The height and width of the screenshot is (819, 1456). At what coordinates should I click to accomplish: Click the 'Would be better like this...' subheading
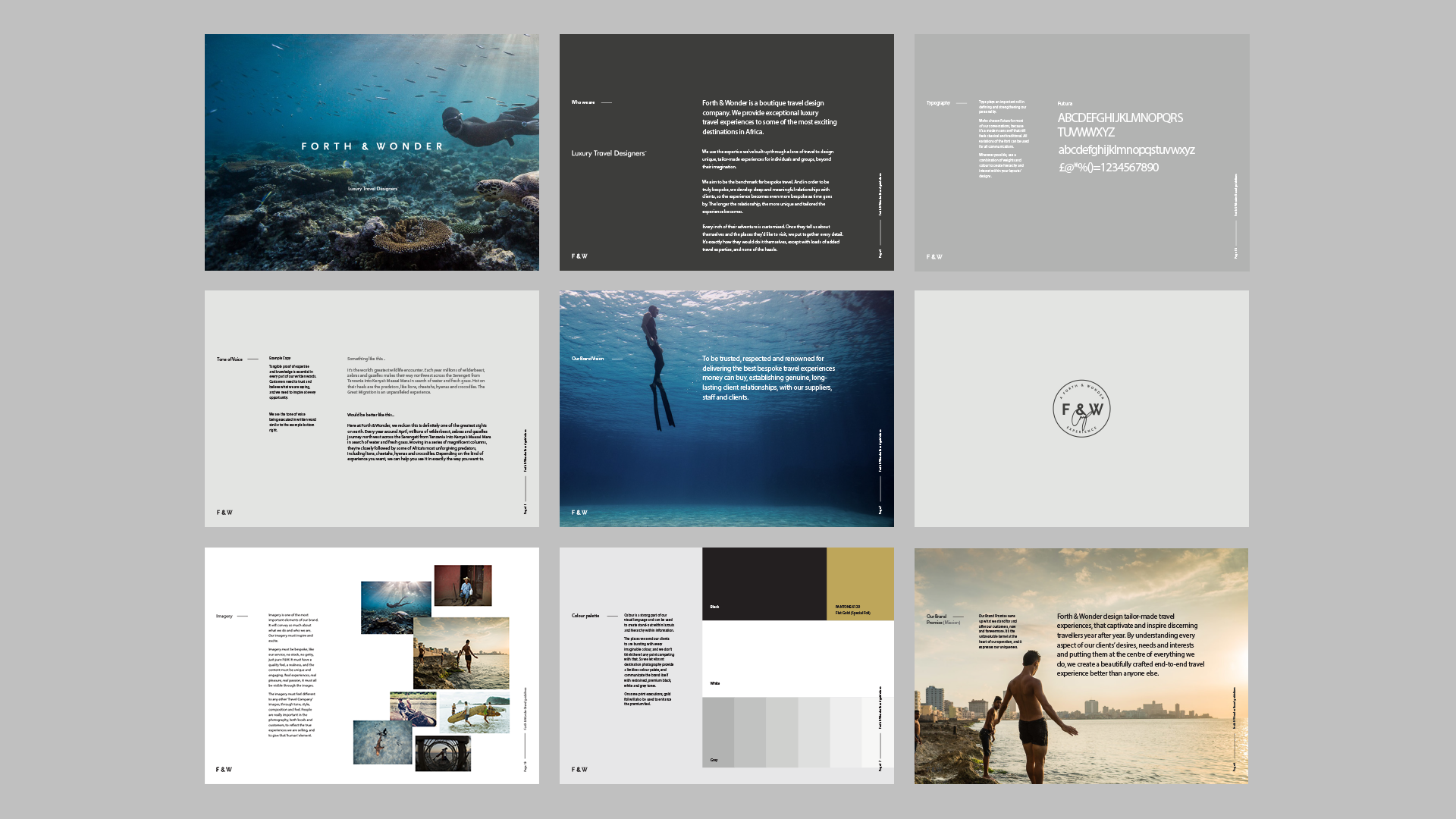[x=371, y=415]
